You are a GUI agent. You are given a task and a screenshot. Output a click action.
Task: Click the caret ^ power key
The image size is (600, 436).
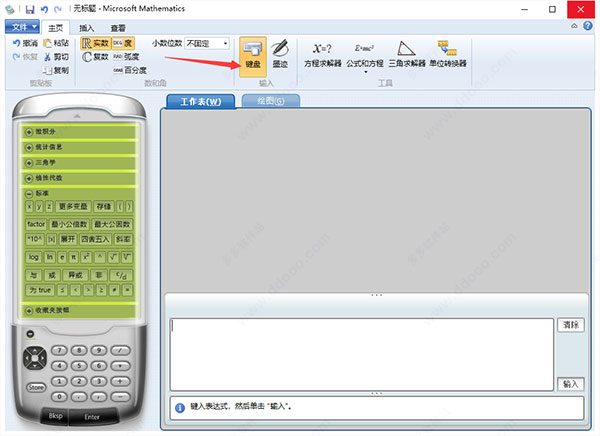tap(100, 257)
